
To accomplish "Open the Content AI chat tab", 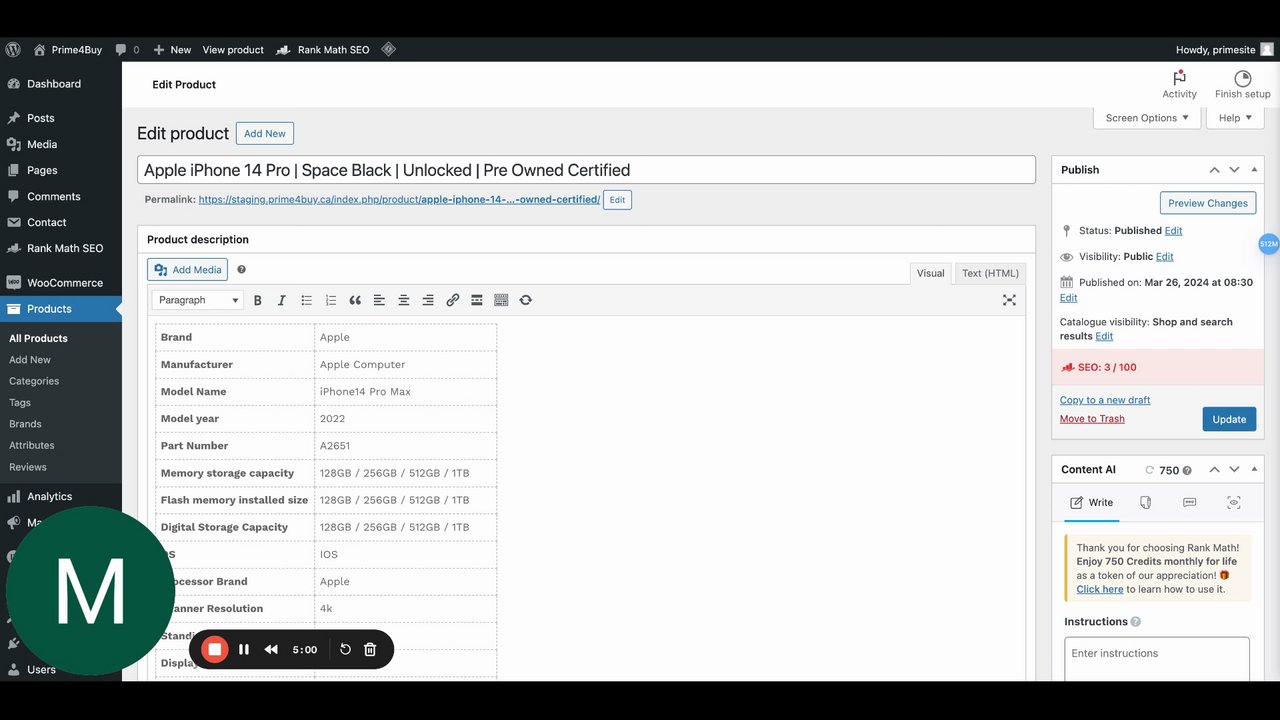I will pos(1190,503).
